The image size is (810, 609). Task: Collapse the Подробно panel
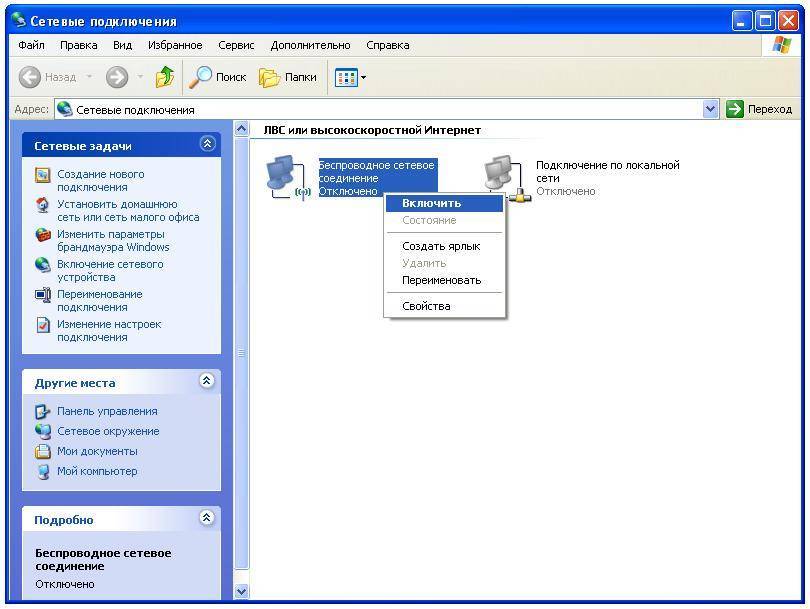pos(207,518)
